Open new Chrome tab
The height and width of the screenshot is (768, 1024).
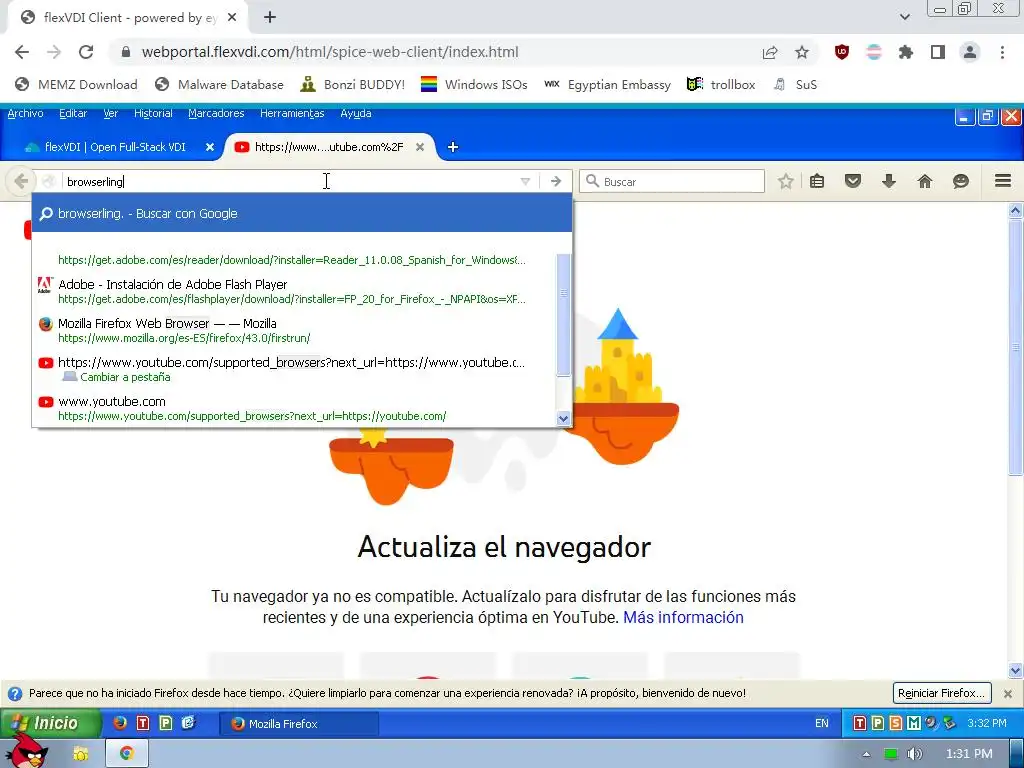pos(270,18)
